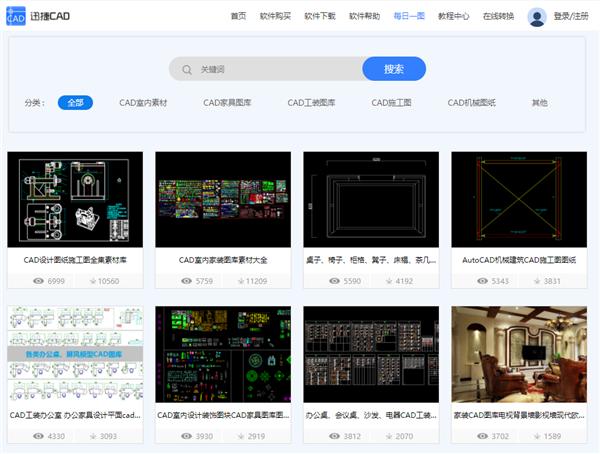The width and height of the screenshot is (600, 454).
Task: Select the 其他 category
Action: 540,103
